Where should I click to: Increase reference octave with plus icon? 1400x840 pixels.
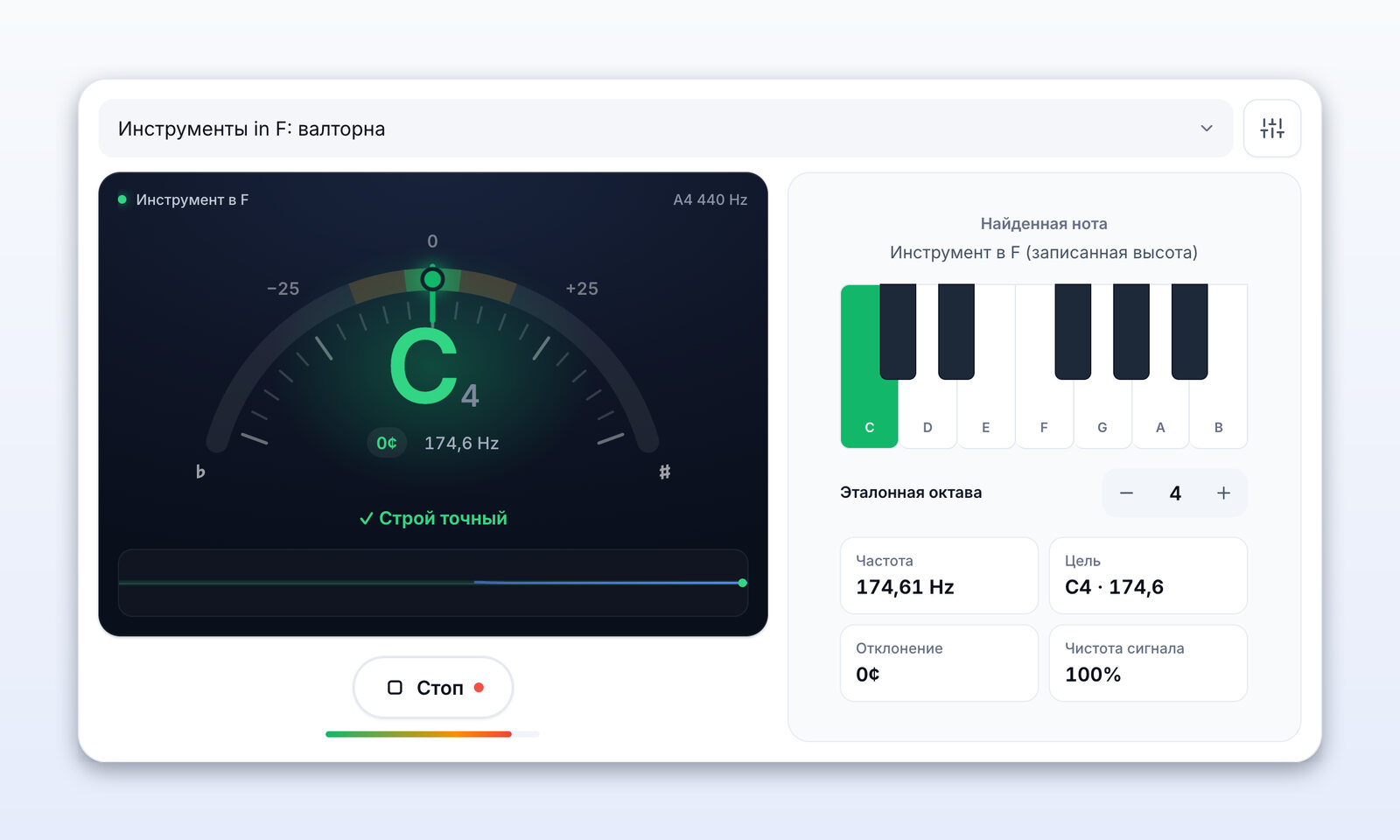[x=1223, y=493]
